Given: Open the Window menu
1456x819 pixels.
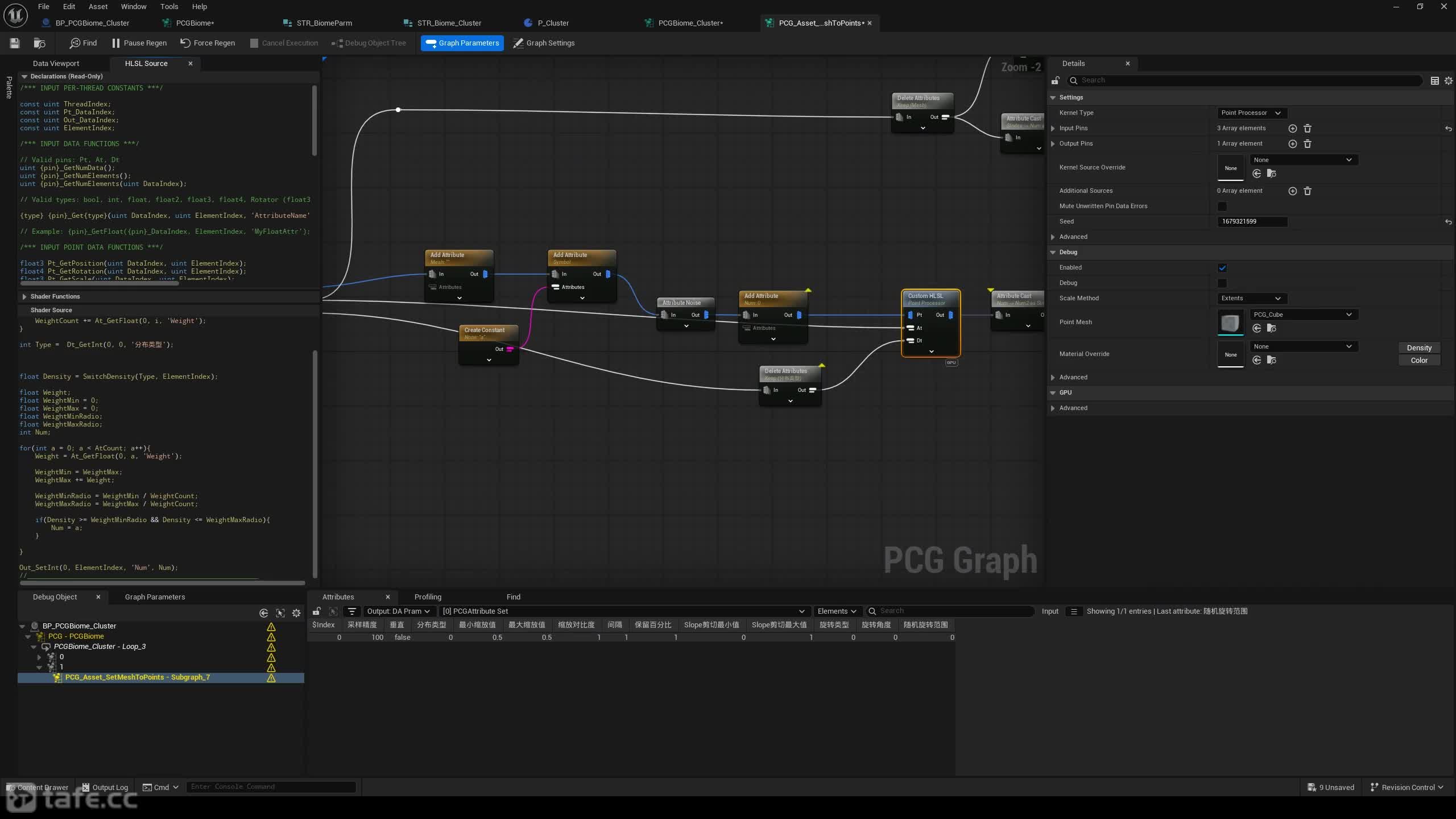Looking at the screenshot, I should pyautogui.click(x=134, y=6).
